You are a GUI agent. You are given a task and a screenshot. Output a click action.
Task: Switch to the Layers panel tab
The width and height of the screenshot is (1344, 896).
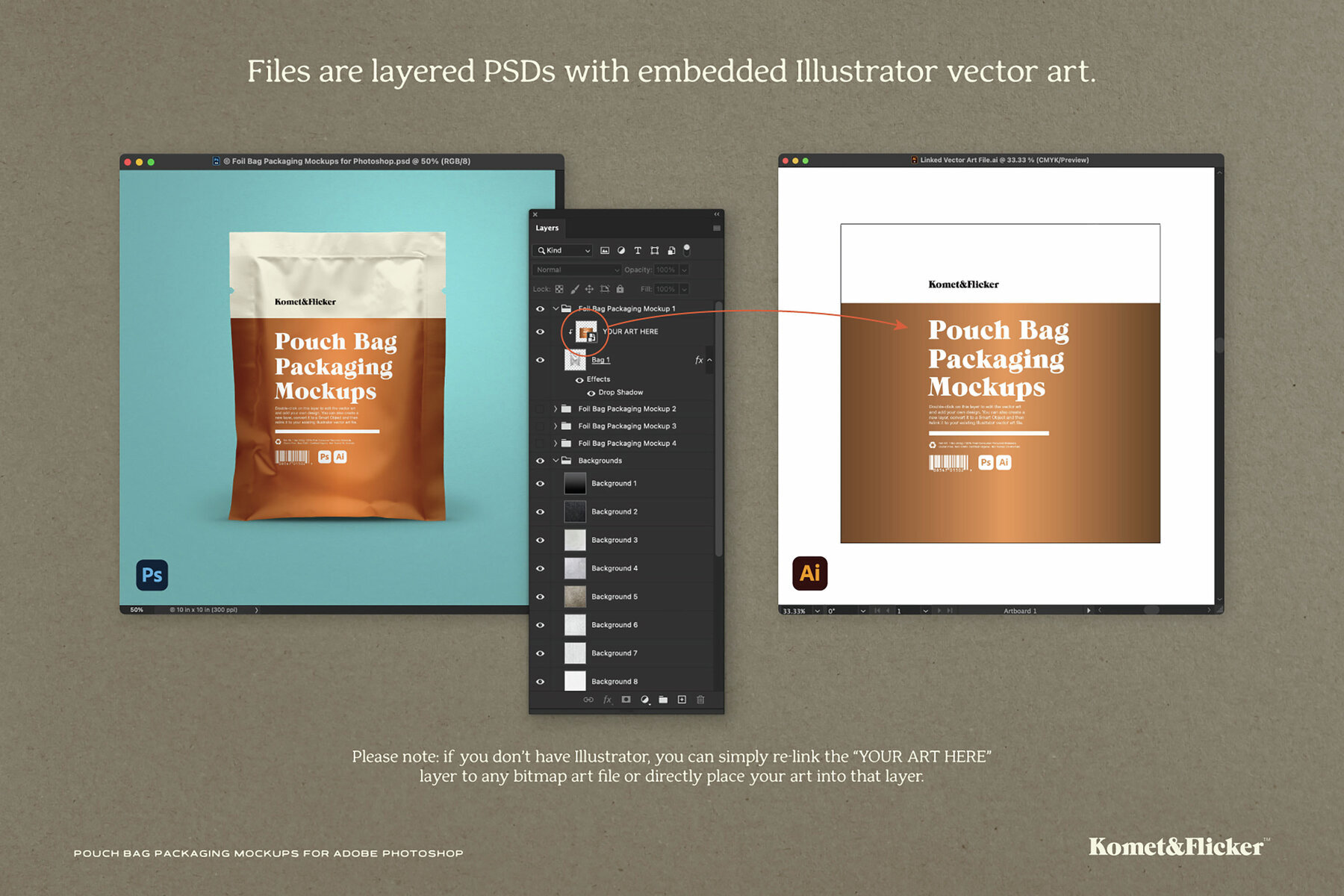pyautogui.click(x=547, y=228)
